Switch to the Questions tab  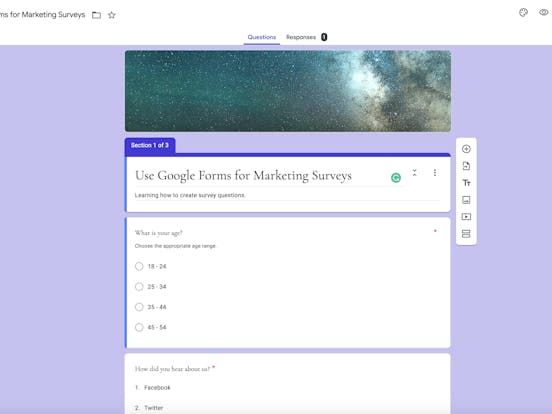click(x=262, y=37)
